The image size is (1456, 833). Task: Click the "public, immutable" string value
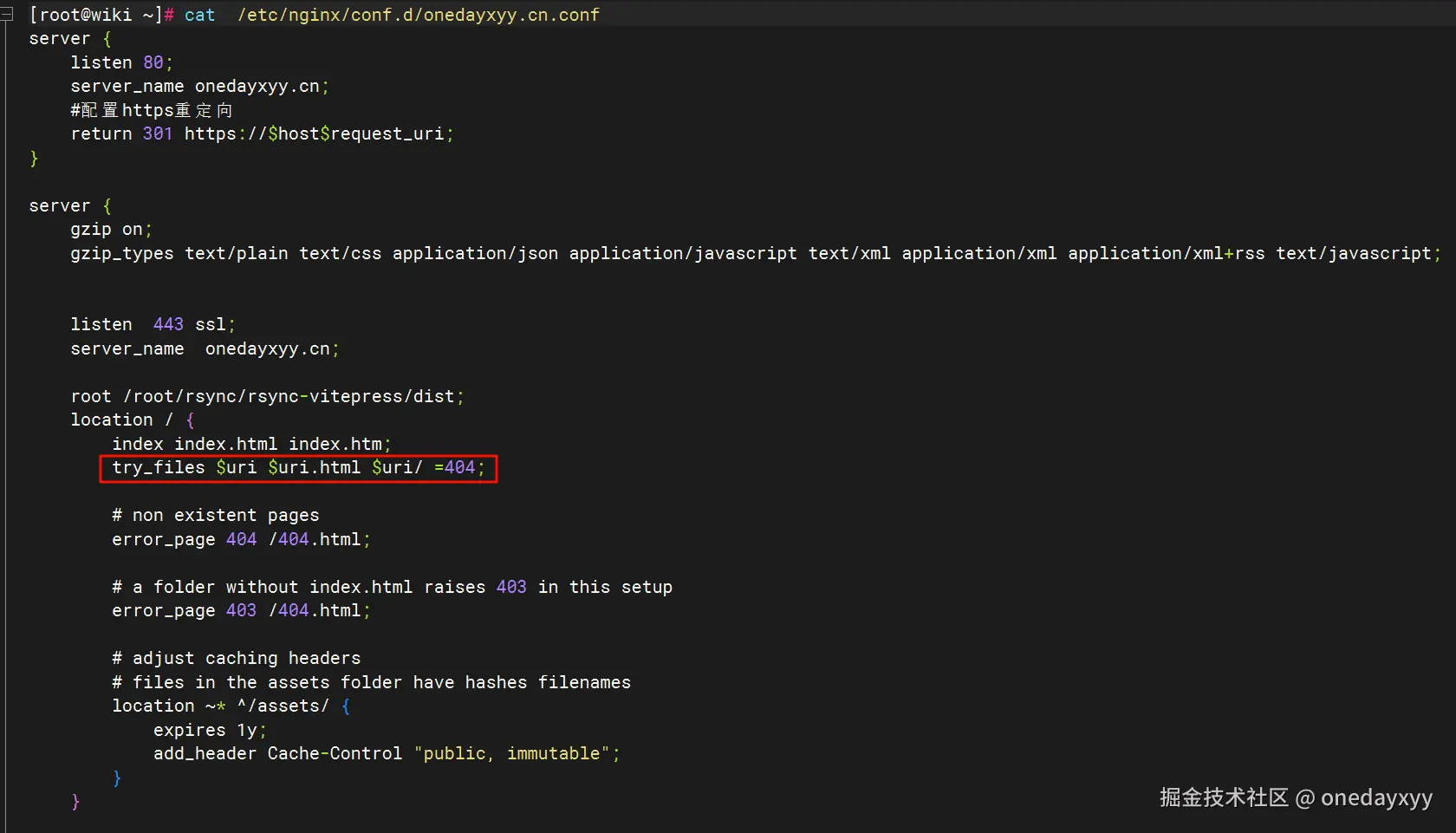tap(513, 753)
